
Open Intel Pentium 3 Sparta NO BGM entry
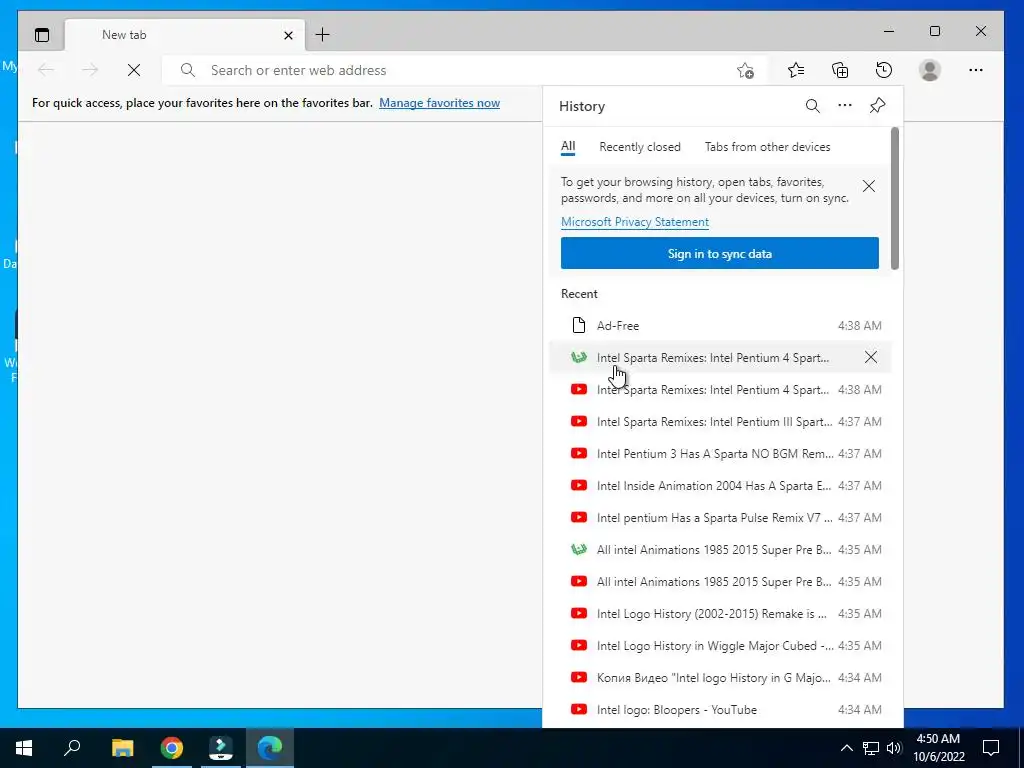(720, 453)
